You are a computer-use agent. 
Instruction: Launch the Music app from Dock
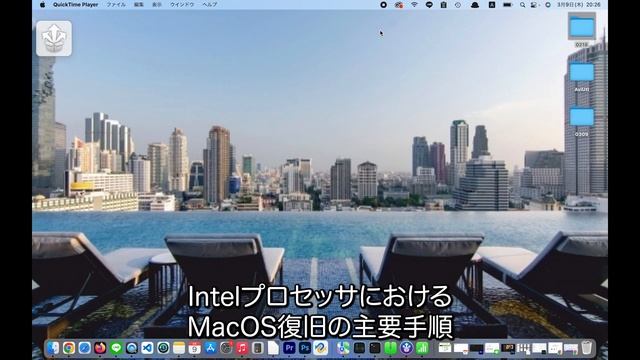pyautogui.click(x=242, y=348)
